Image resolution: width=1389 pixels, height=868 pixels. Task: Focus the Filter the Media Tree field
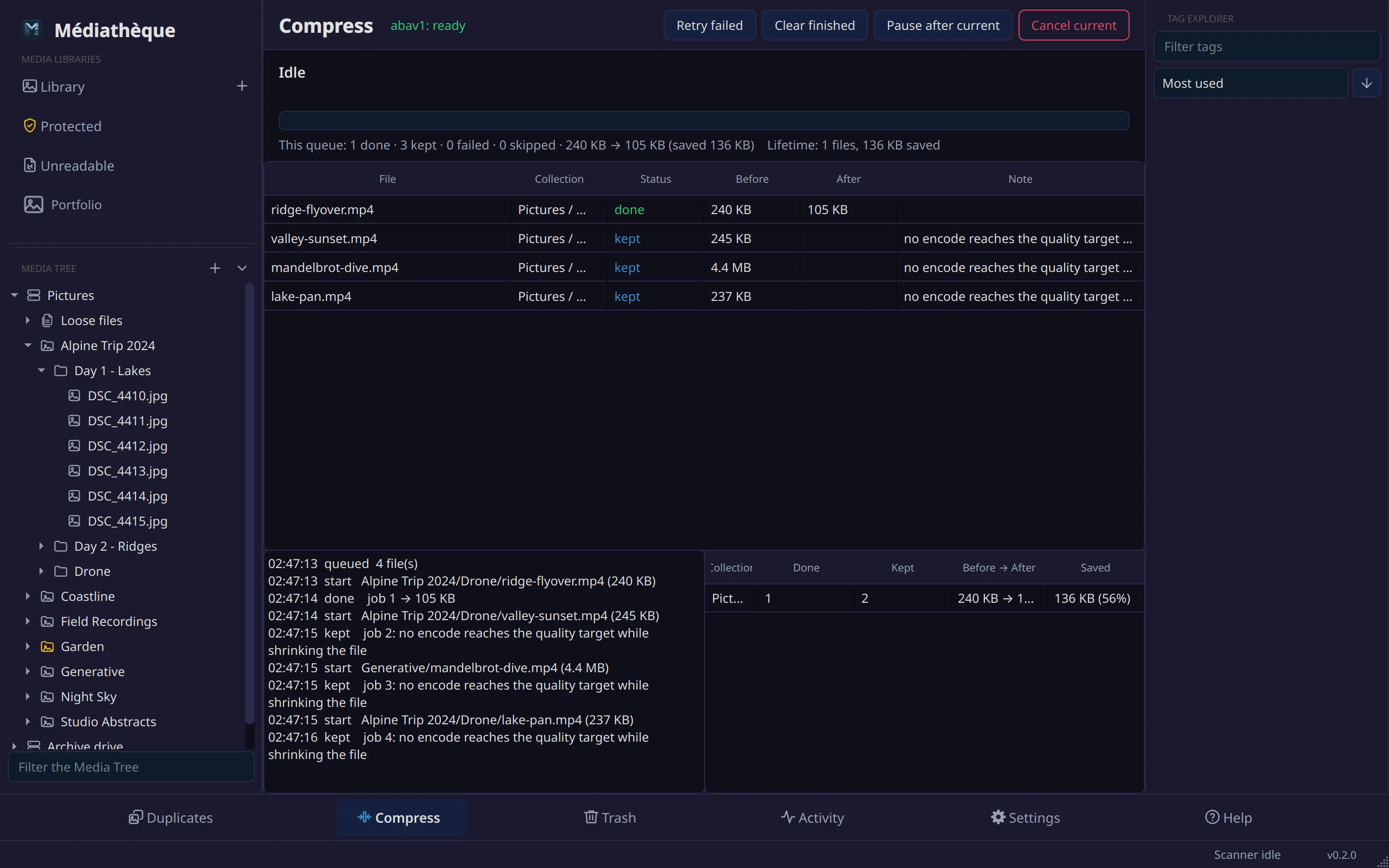(131, 767)
